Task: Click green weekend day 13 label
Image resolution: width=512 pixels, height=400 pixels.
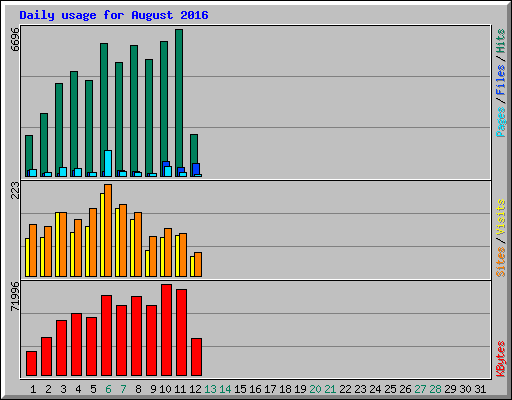Action: [210, 389]
